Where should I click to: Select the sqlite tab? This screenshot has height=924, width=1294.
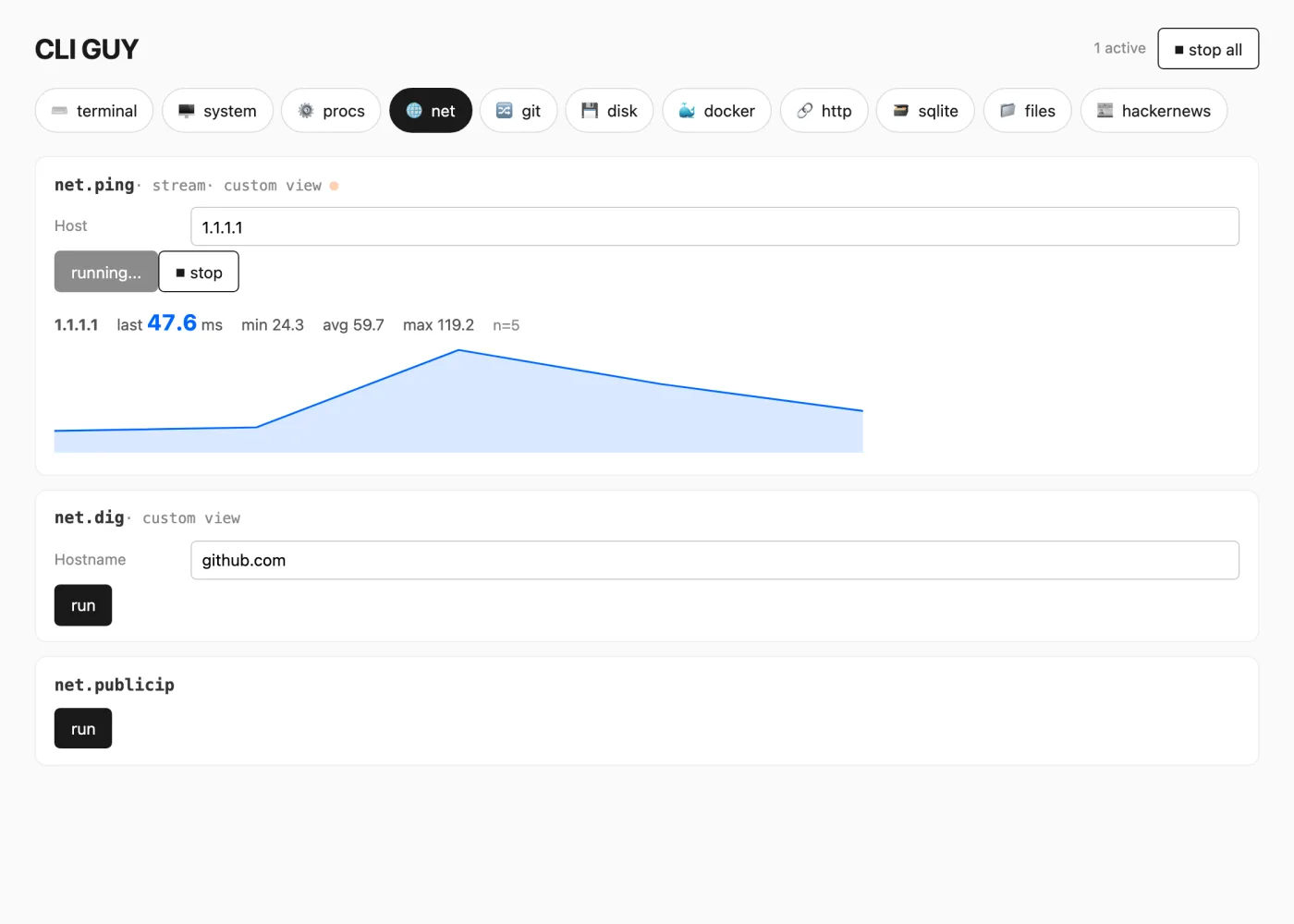tap(925, 111)
